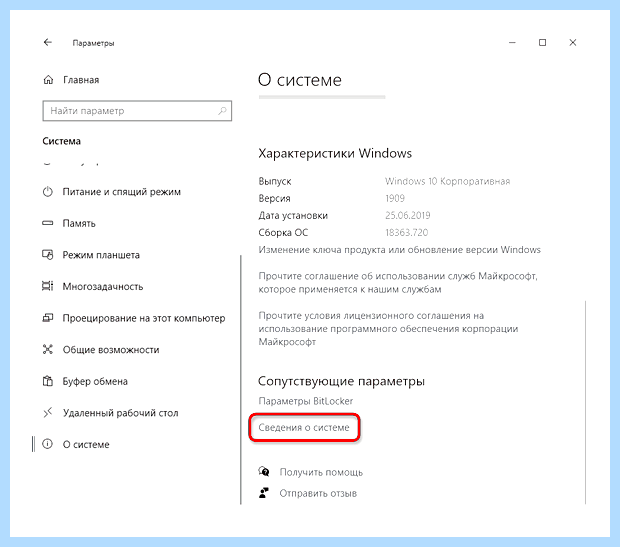This screenshot has height=547, width=620.
Task: Click the OS build value 18363.720
Action: (x=406, y=233)
